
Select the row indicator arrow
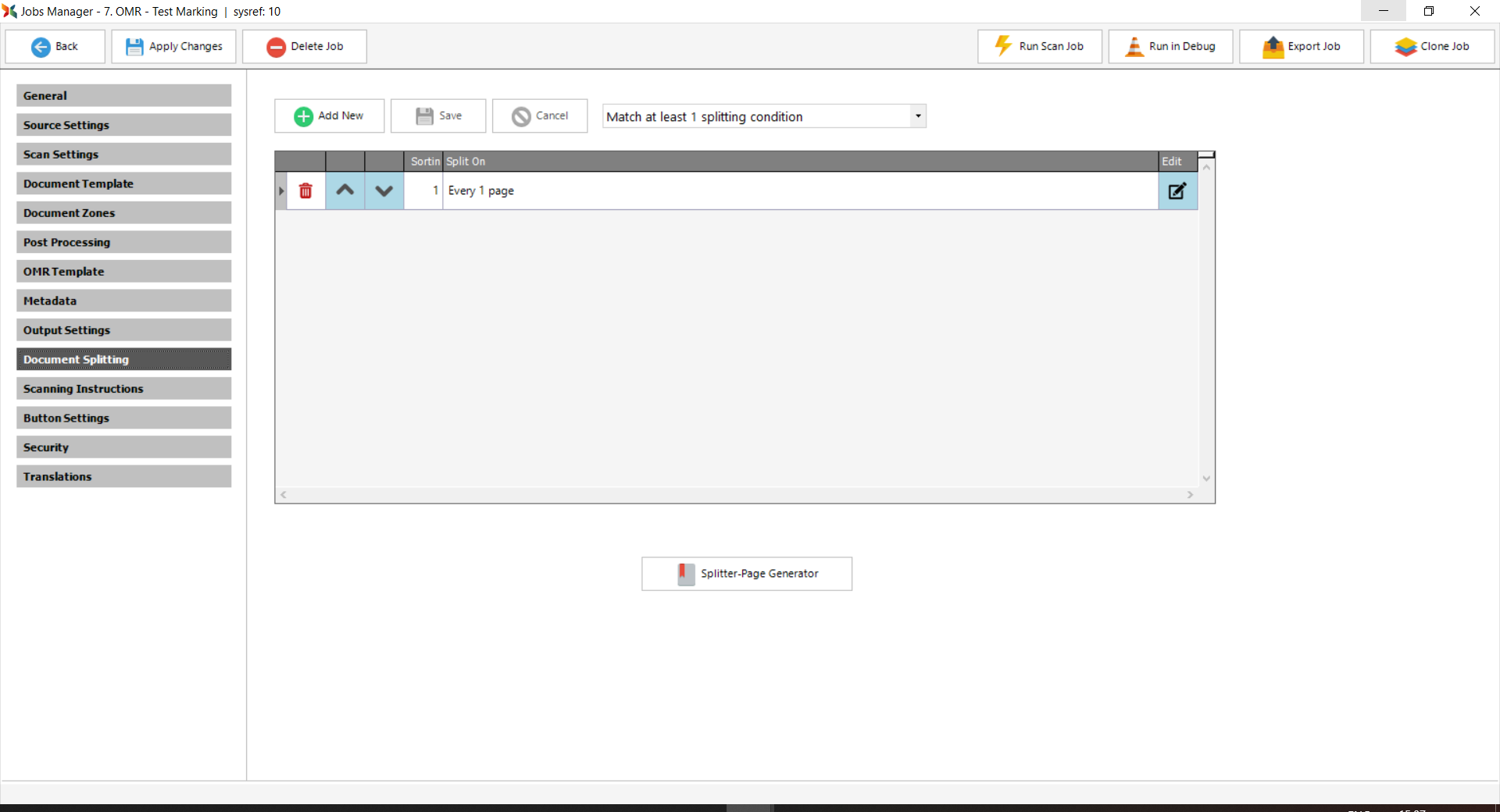(281, 191)
